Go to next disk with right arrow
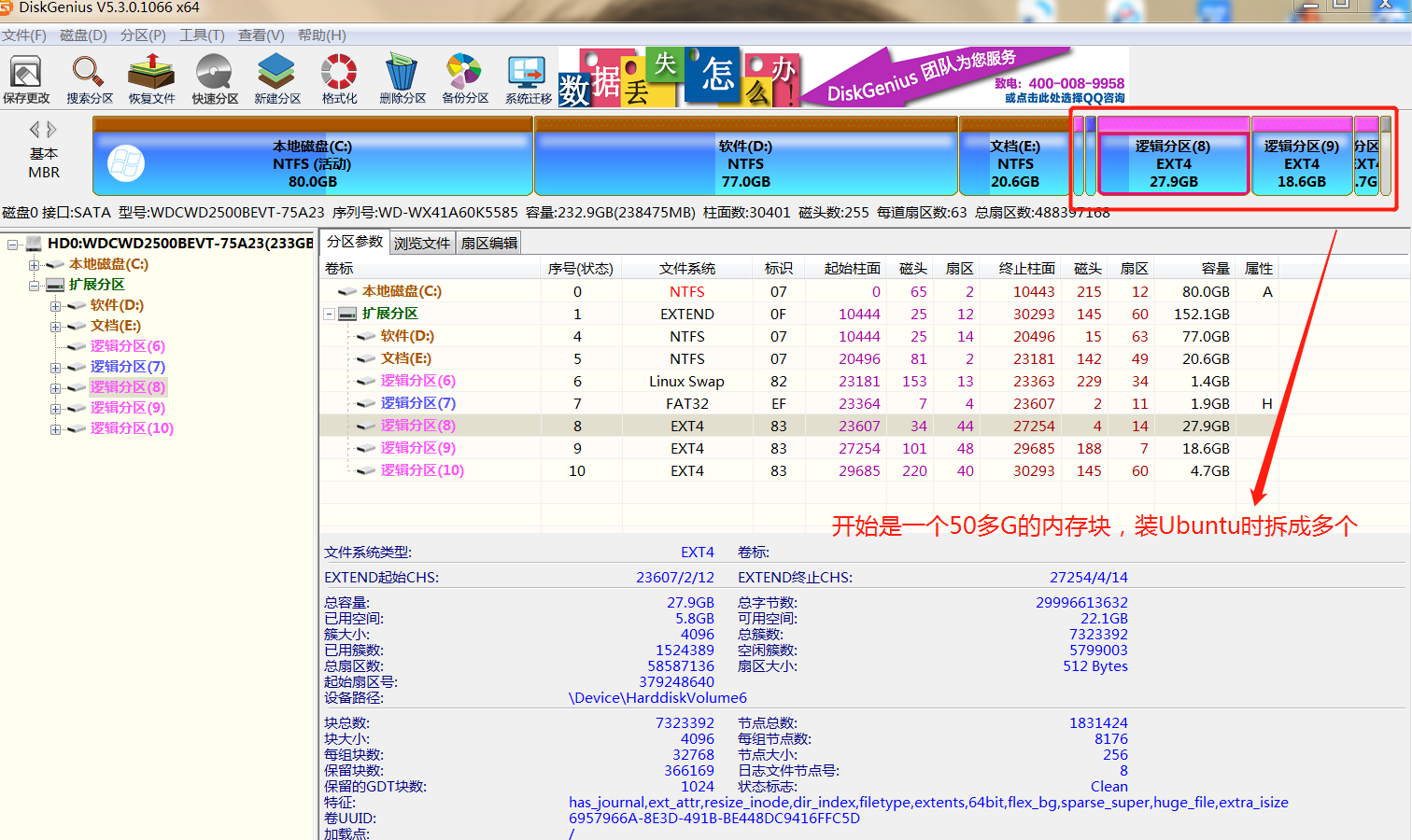The height and width of the screenshot is (840, 1412). coord(51,129)
